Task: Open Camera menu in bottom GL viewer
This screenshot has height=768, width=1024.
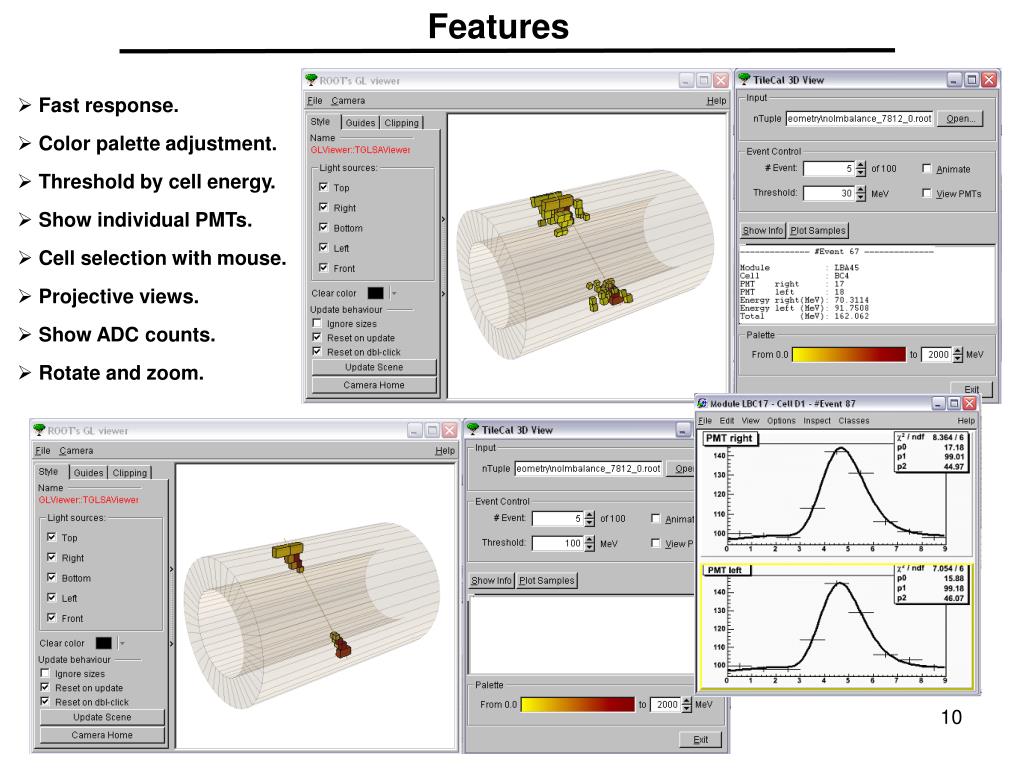Action: tap(76, 451)
